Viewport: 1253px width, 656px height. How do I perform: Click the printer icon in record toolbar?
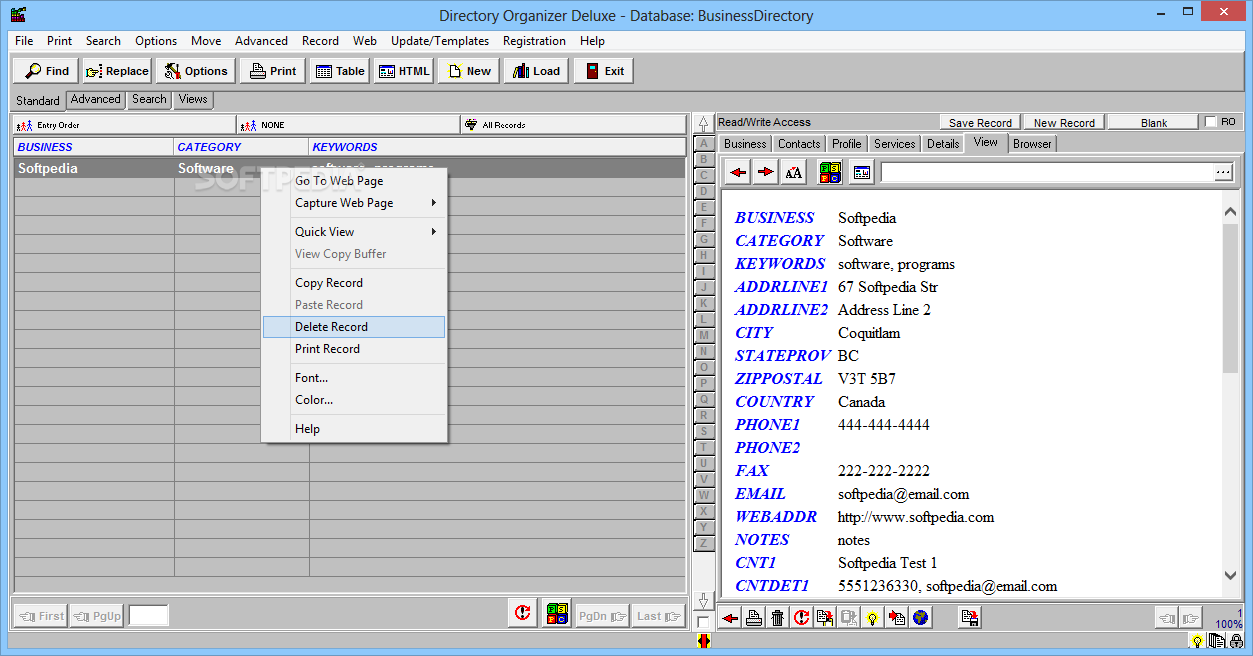click(754, 618)
